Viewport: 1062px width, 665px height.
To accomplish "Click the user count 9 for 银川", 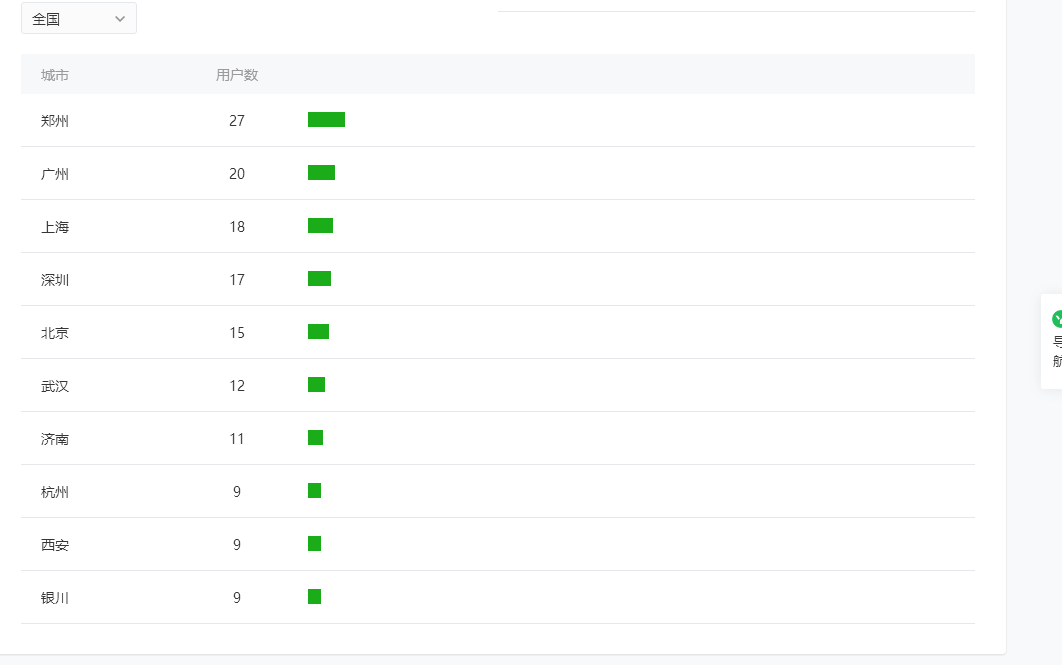I will tap(237, 598).
